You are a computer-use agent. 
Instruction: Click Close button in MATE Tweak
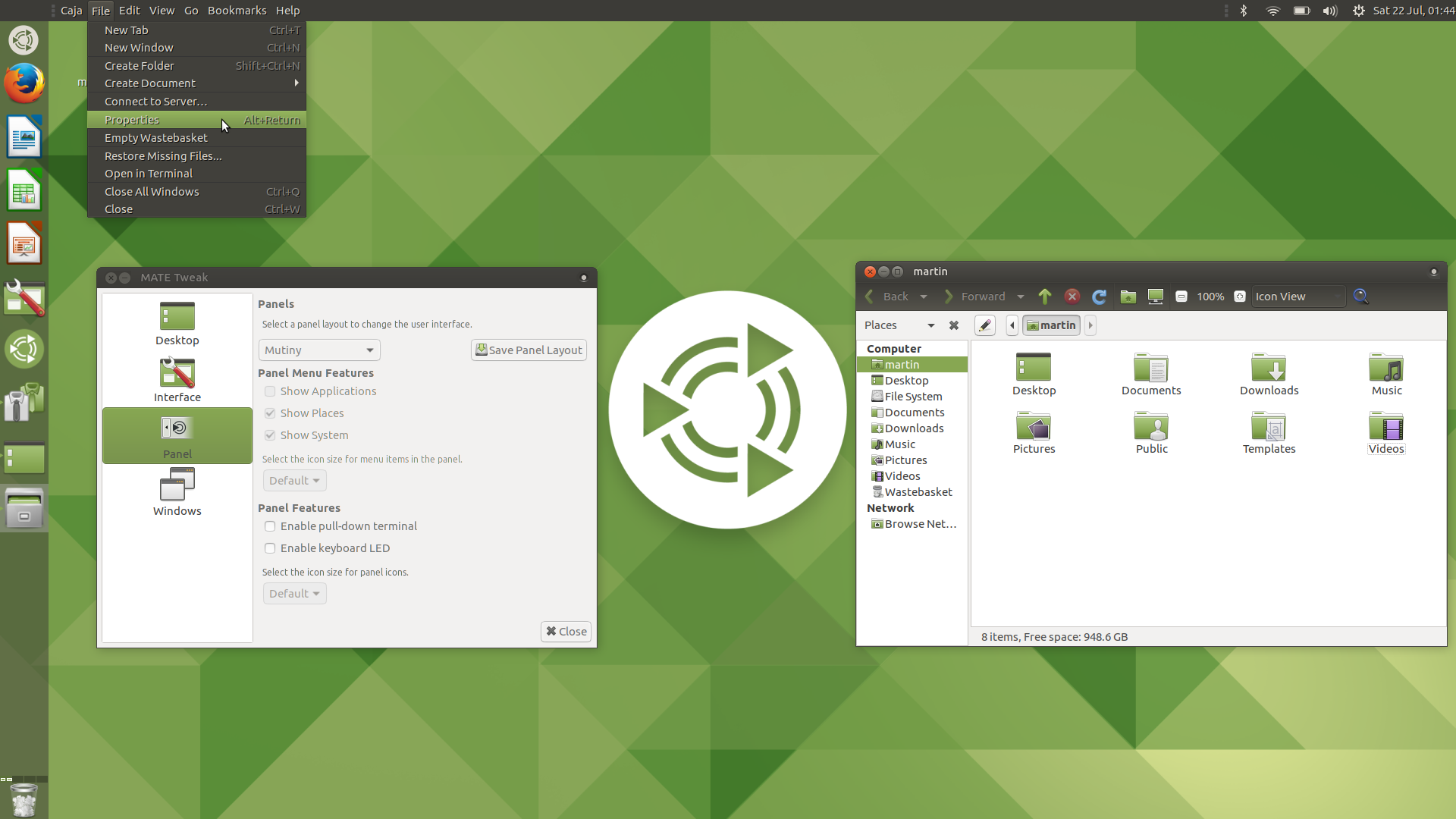[566, 632]
